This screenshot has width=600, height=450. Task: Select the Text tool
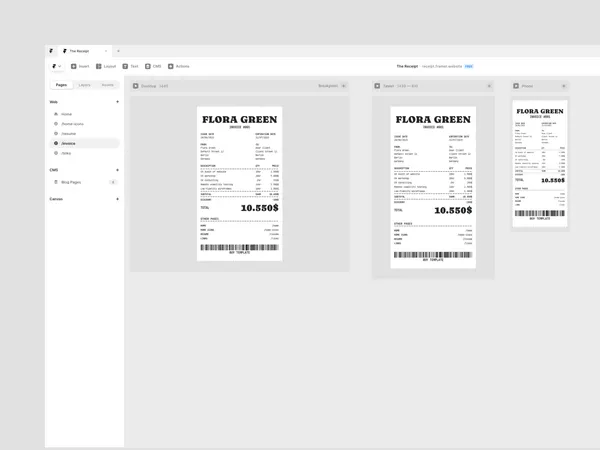coord(130,66)
